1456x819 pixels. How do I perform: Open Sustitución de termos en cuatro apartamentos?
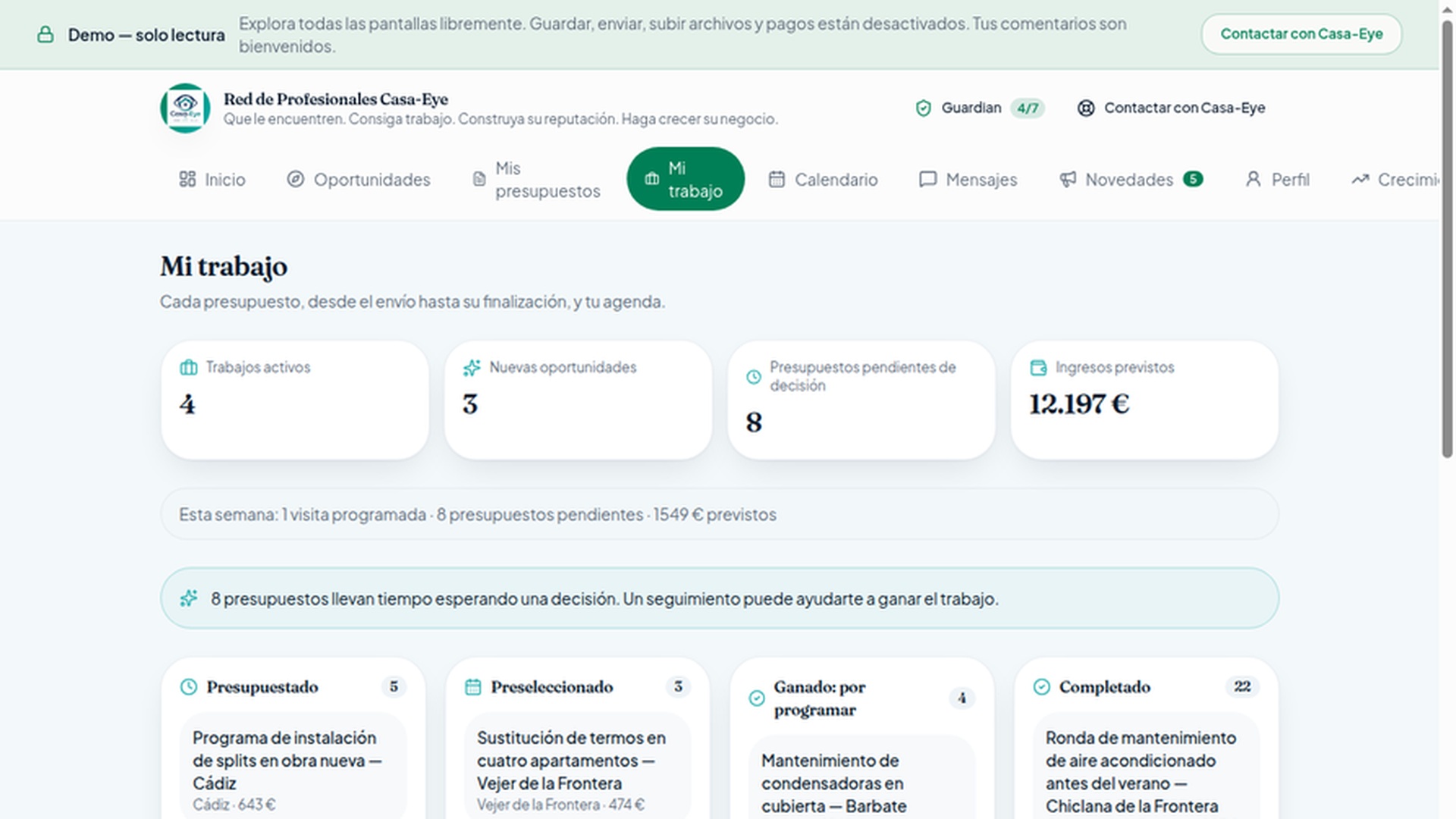[578, 766]
